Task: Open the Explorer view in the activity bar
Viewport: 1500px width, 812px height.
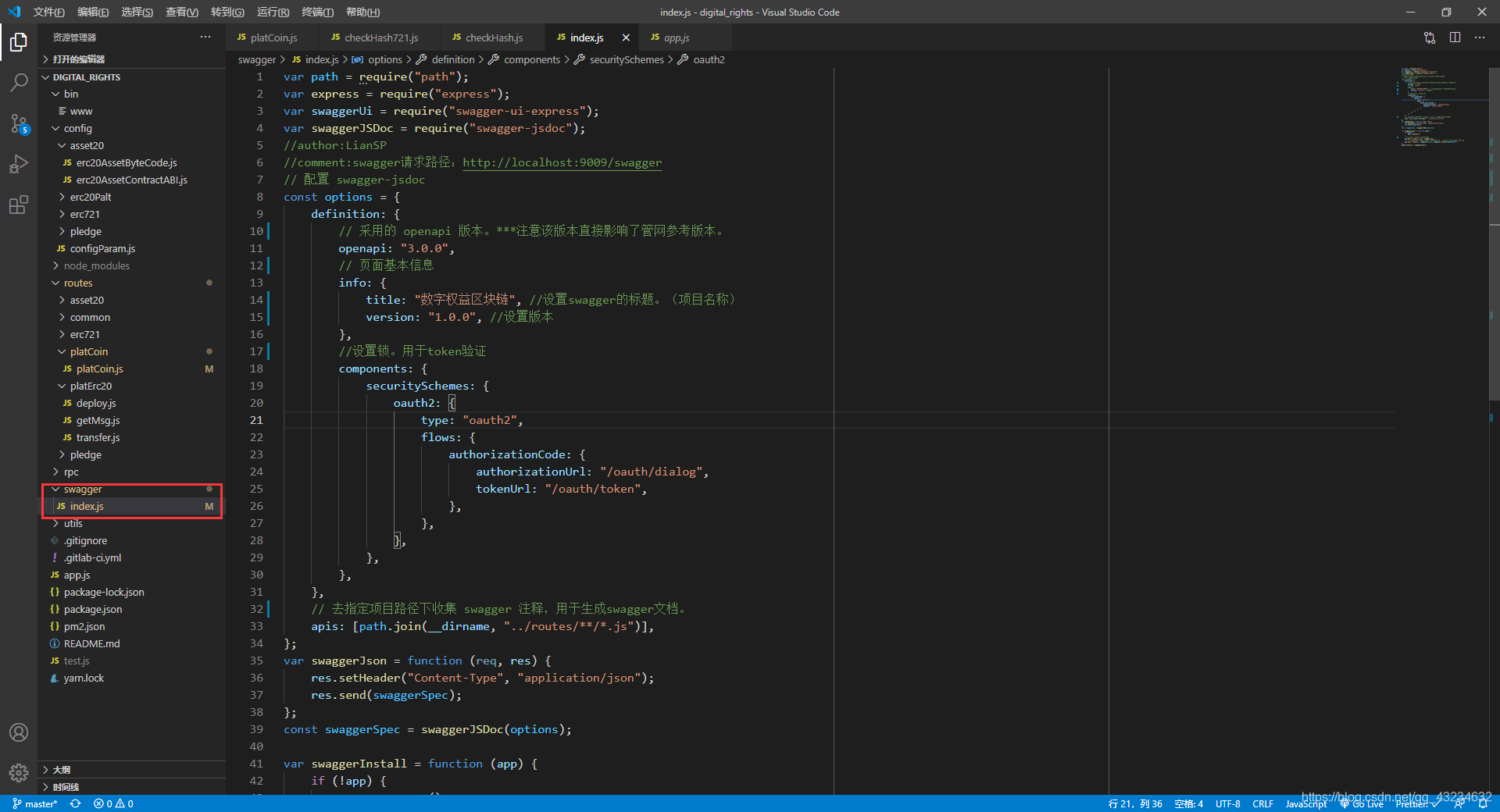Action: pyautogui.click(x=19, y=41)
